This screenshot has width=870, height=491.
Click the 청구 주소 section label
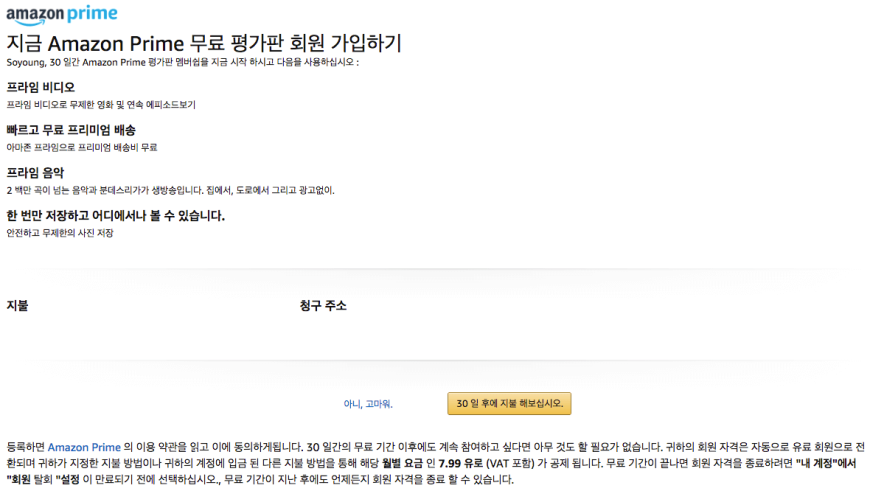[323, 305]
